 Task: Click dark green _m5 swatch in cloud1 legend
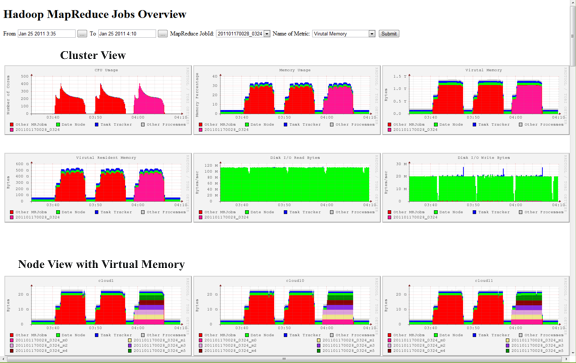[x=130, y=351]
